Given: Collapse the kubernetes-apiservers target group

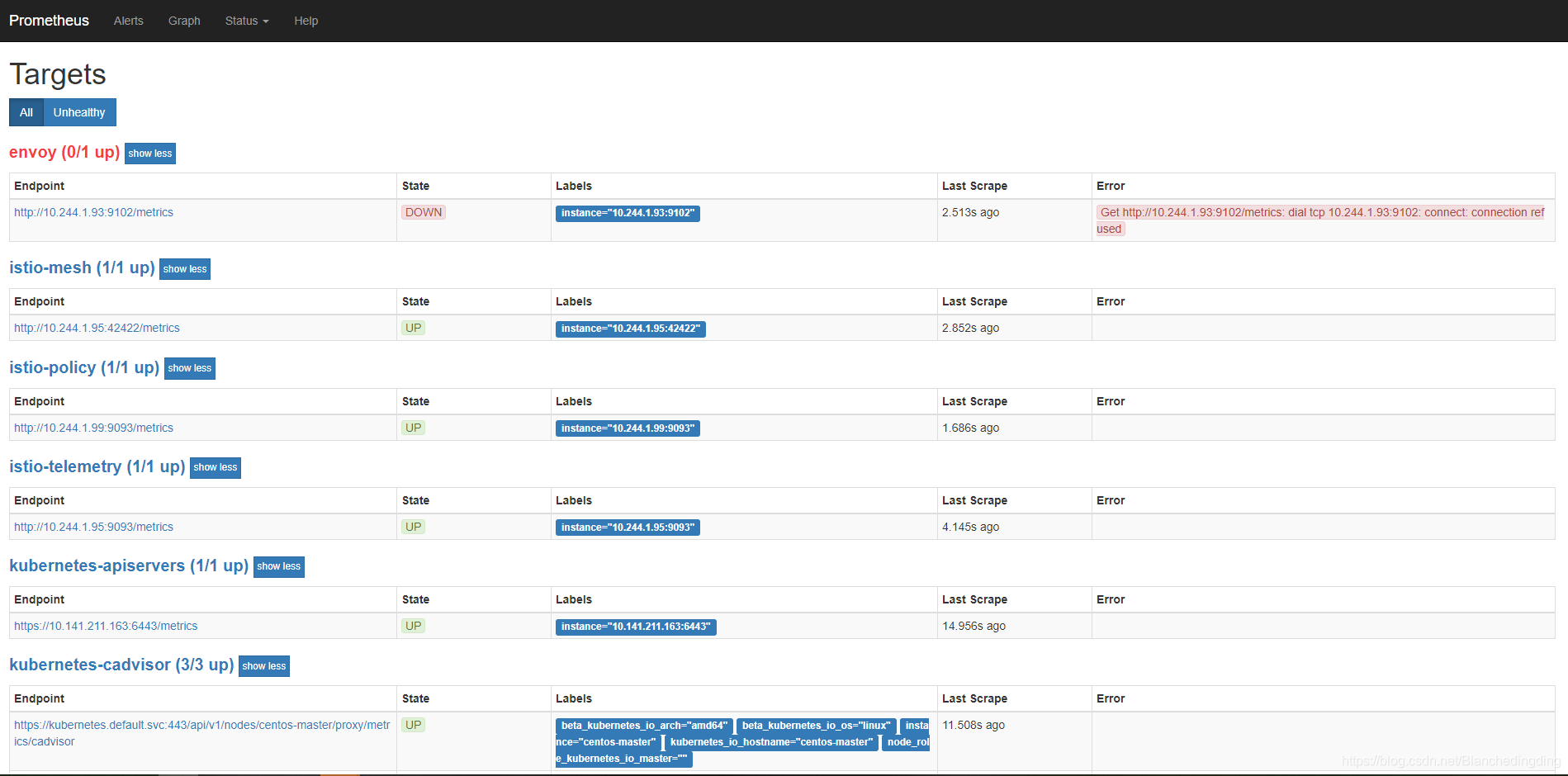Looking at the screenshot, I should pos(279,566).
